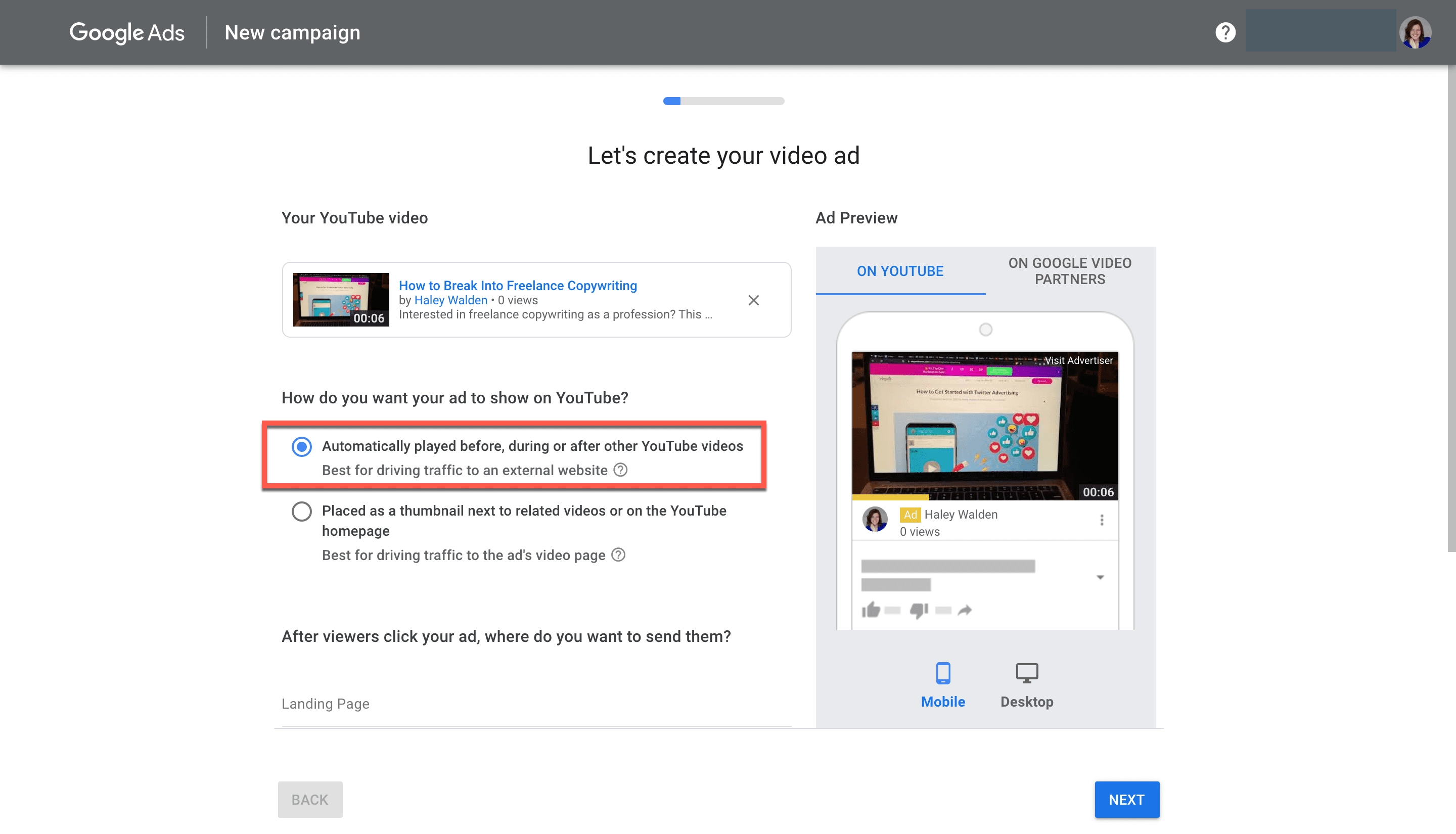Click the account profile avatar

1416,32
